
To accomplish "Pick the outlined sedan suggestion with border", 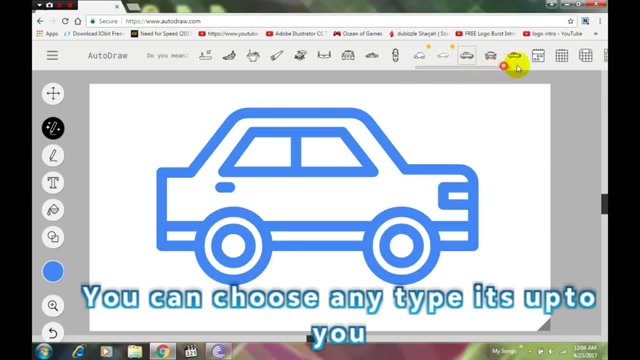I will (x=467, y=56).
